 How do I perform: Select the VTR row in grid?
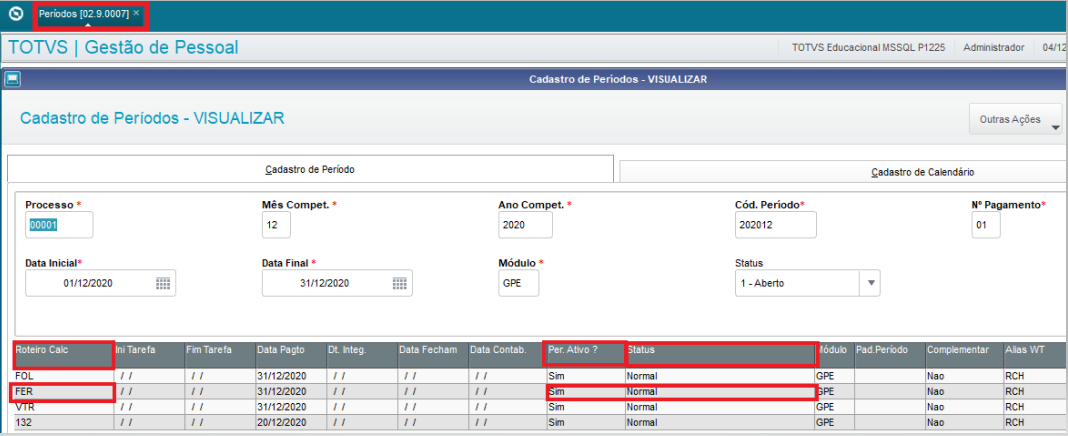(539, 407)
